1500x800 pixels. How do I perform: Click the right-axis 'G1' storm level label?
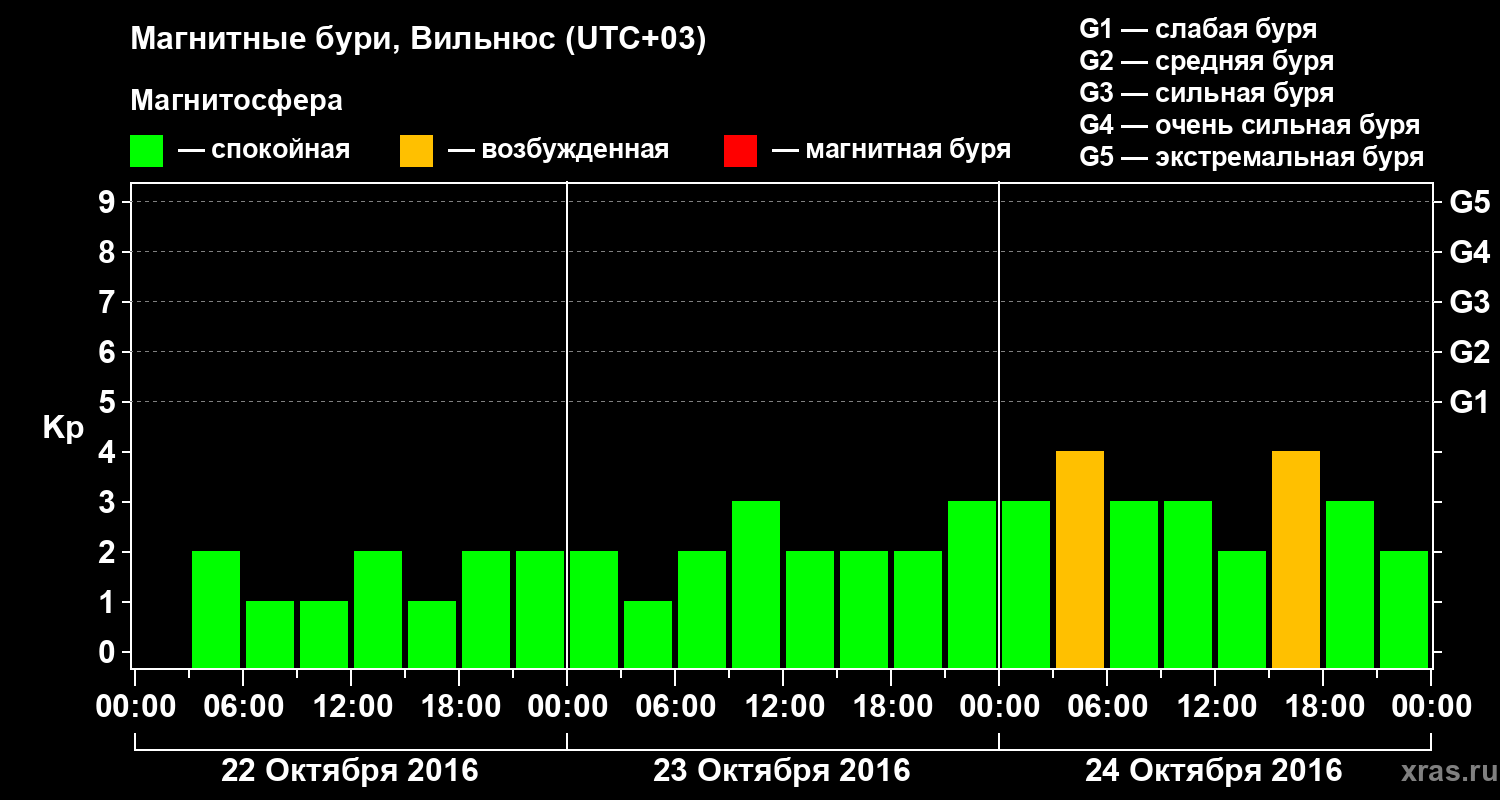1469,402
